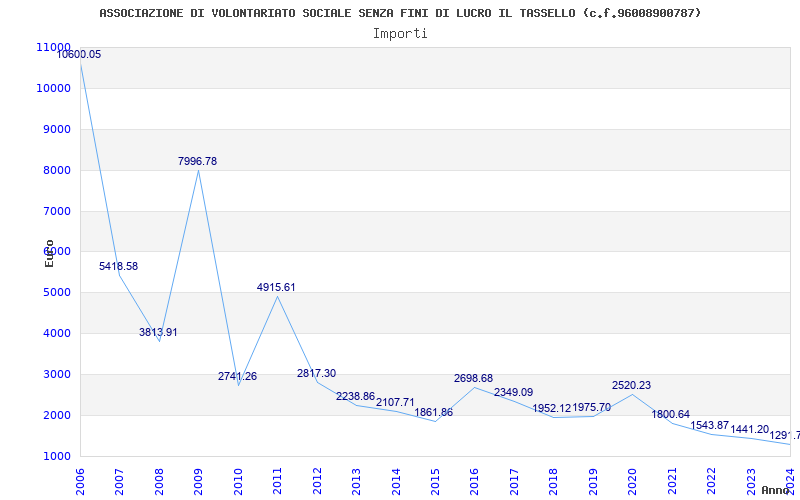Image resolution: width=800 pixels, height=500 pixels.
Task: Select the 4000 y-axis tick label
Action: (x=56, y=334)
